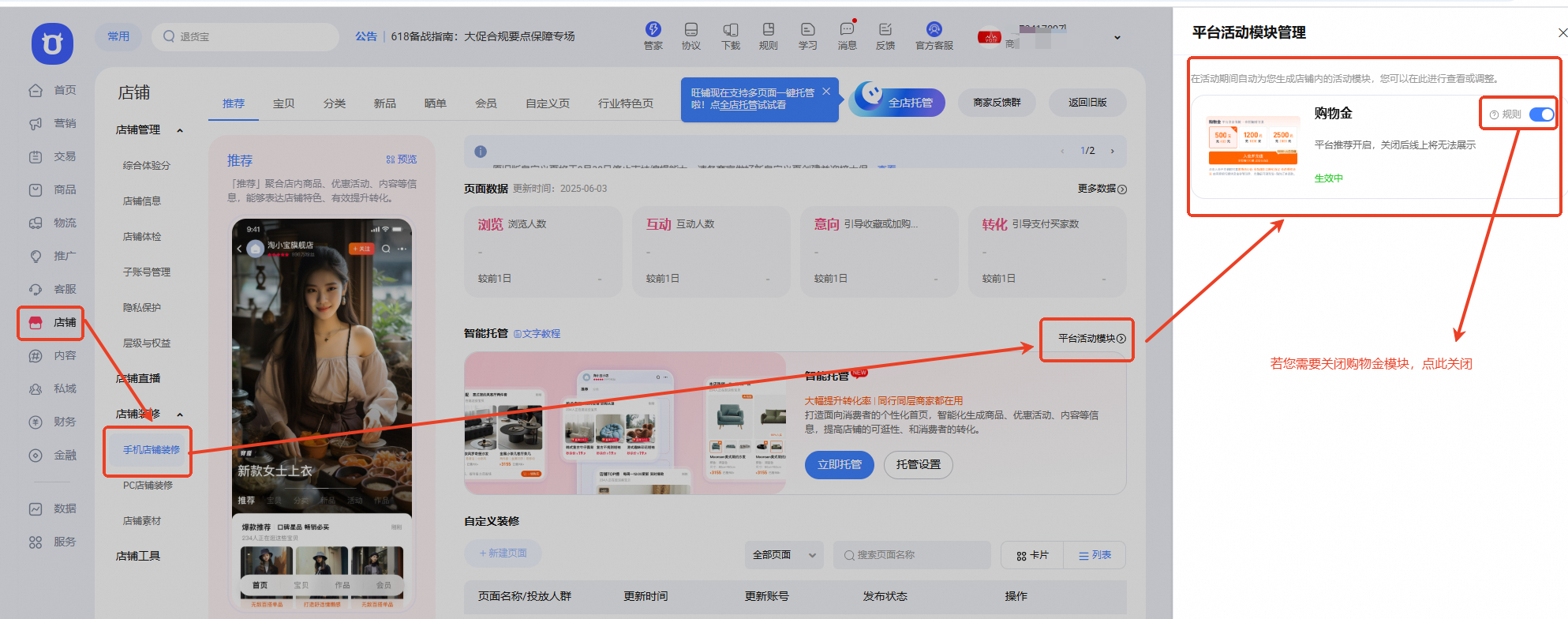1568x619 pixels.
Task: Close the blue 旺铺 tooltip
Action: click(x=826, y=92)
